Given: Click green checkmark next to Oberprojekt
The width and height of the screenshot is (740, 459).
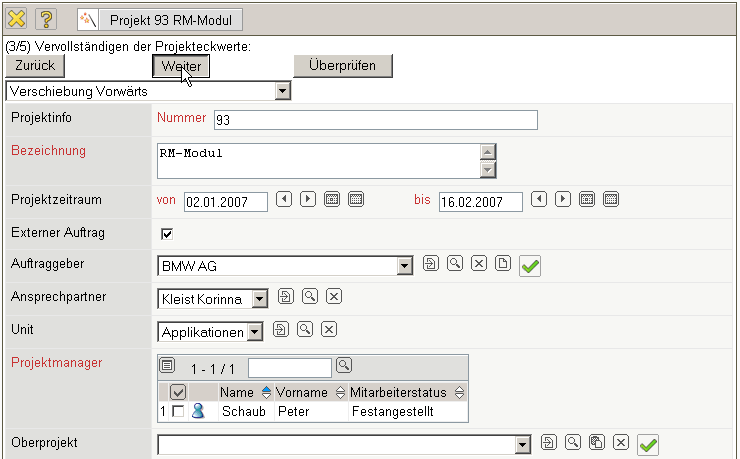Looking at the screenshot, I should click(648, 443).
